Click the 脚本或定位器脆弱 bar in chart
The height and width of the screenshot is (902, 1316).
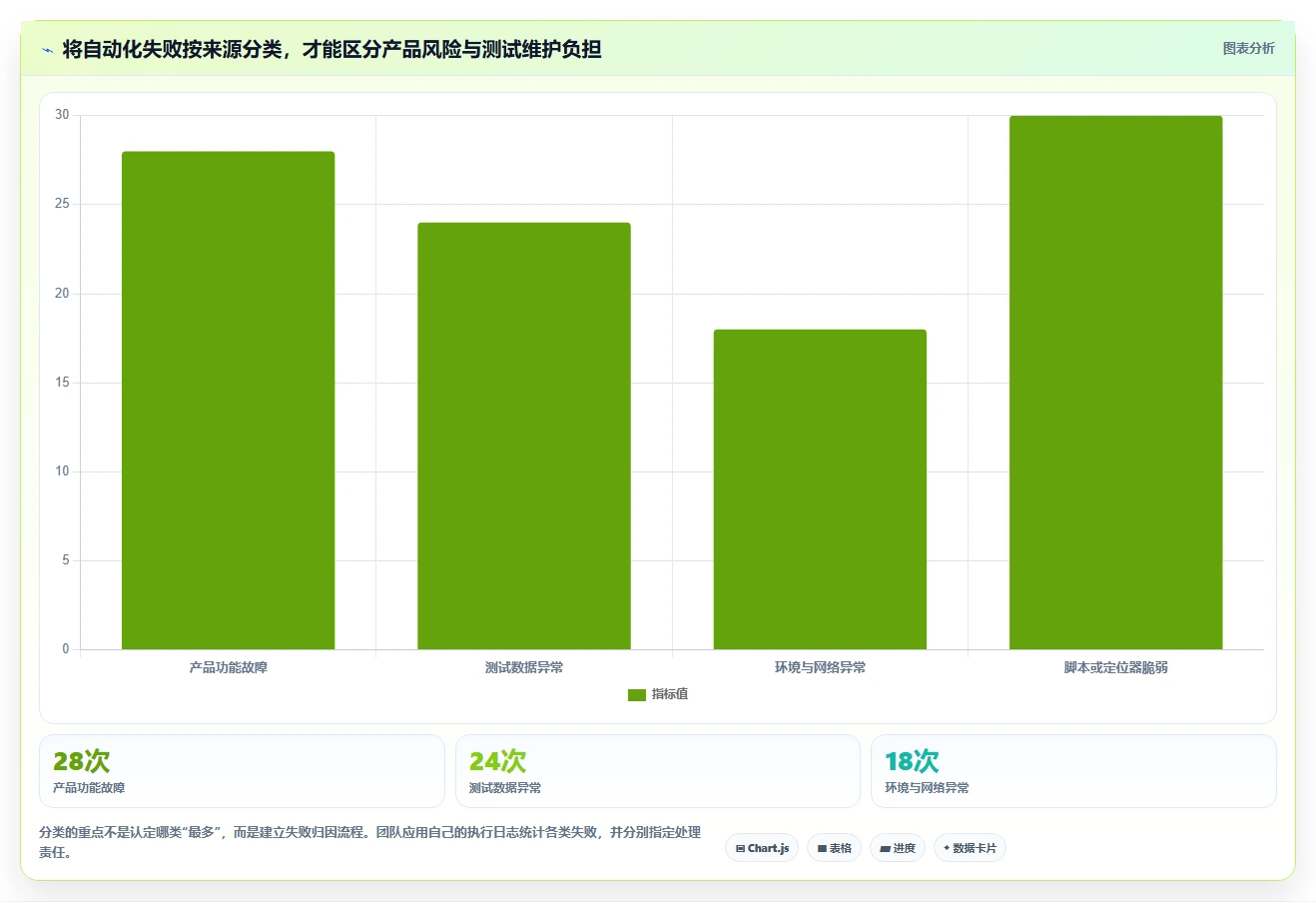pyautogui.click(x=1115, y=383)
